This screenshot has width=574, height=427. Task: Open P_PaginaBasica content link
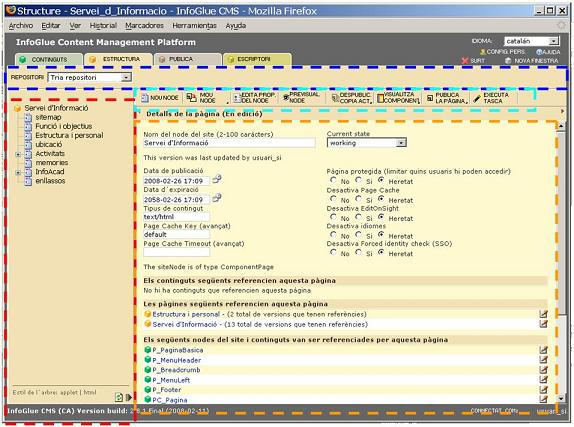(x=178, y=350)
